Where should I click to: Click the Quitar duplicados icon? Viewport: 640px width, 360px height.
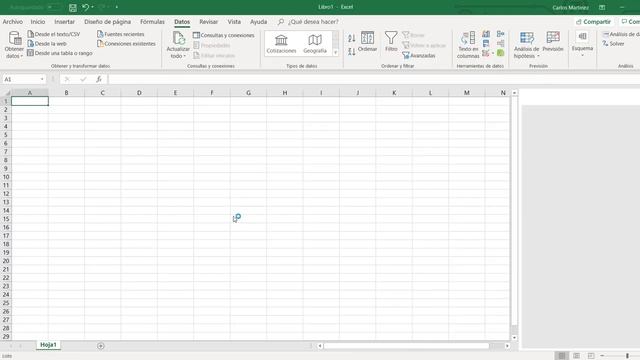486,43
